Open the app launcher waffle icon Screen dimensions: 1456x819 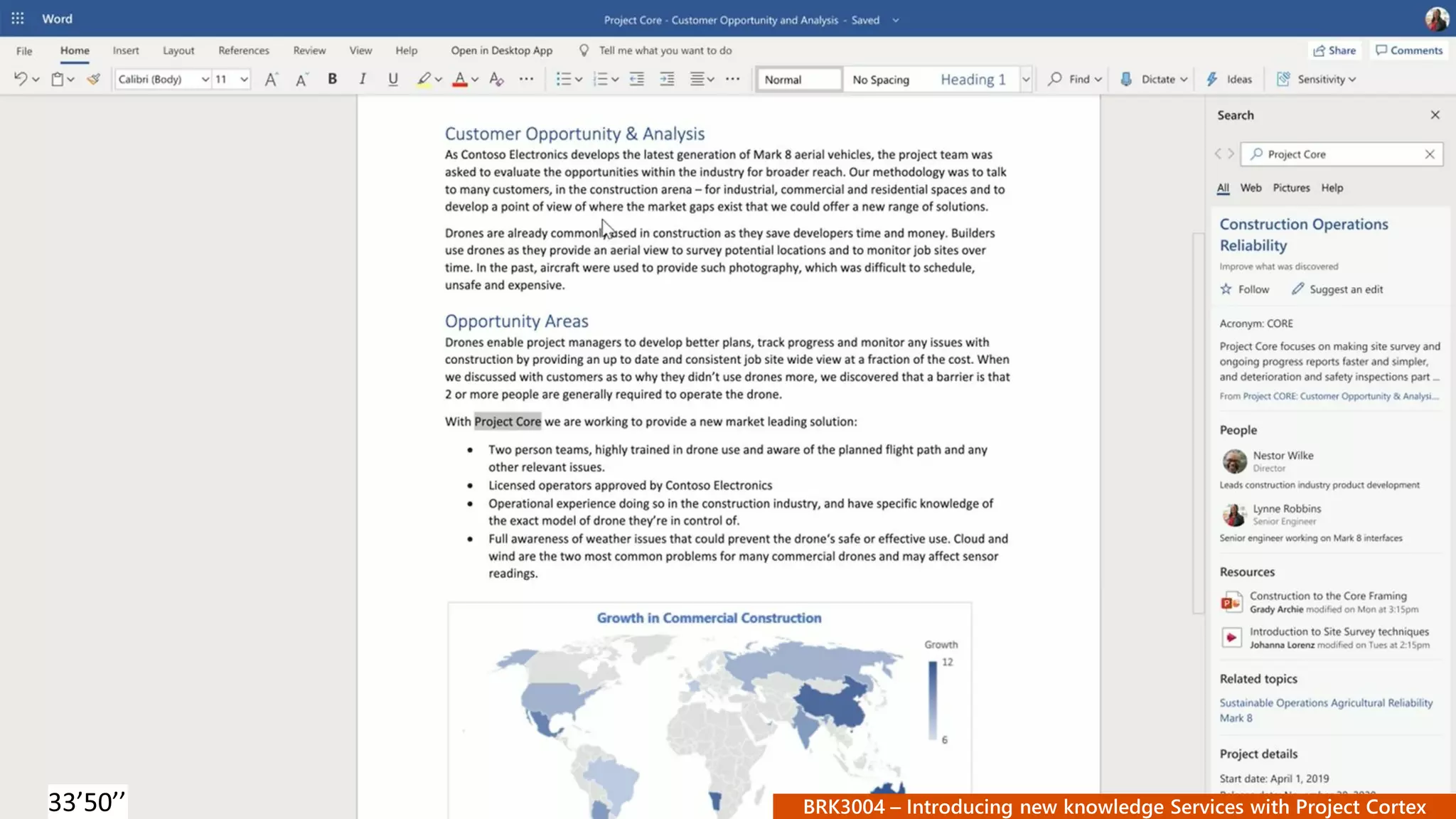tap(18, 18)
